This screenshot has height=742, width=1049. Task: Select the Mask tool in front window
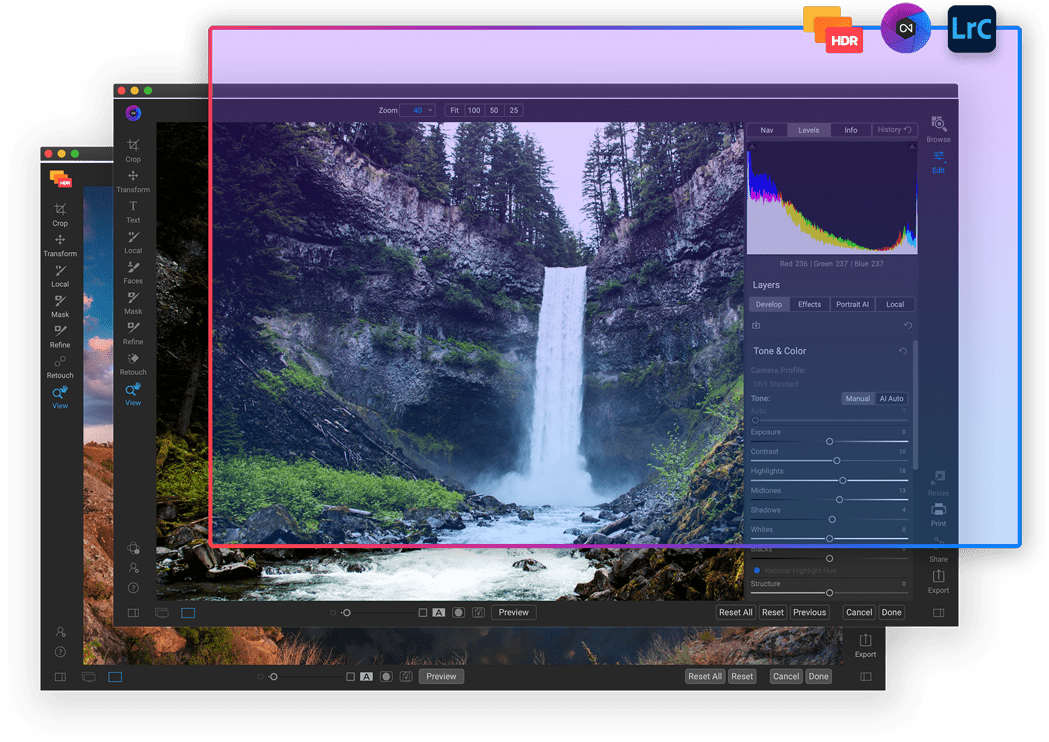click(x=133, y=302)
